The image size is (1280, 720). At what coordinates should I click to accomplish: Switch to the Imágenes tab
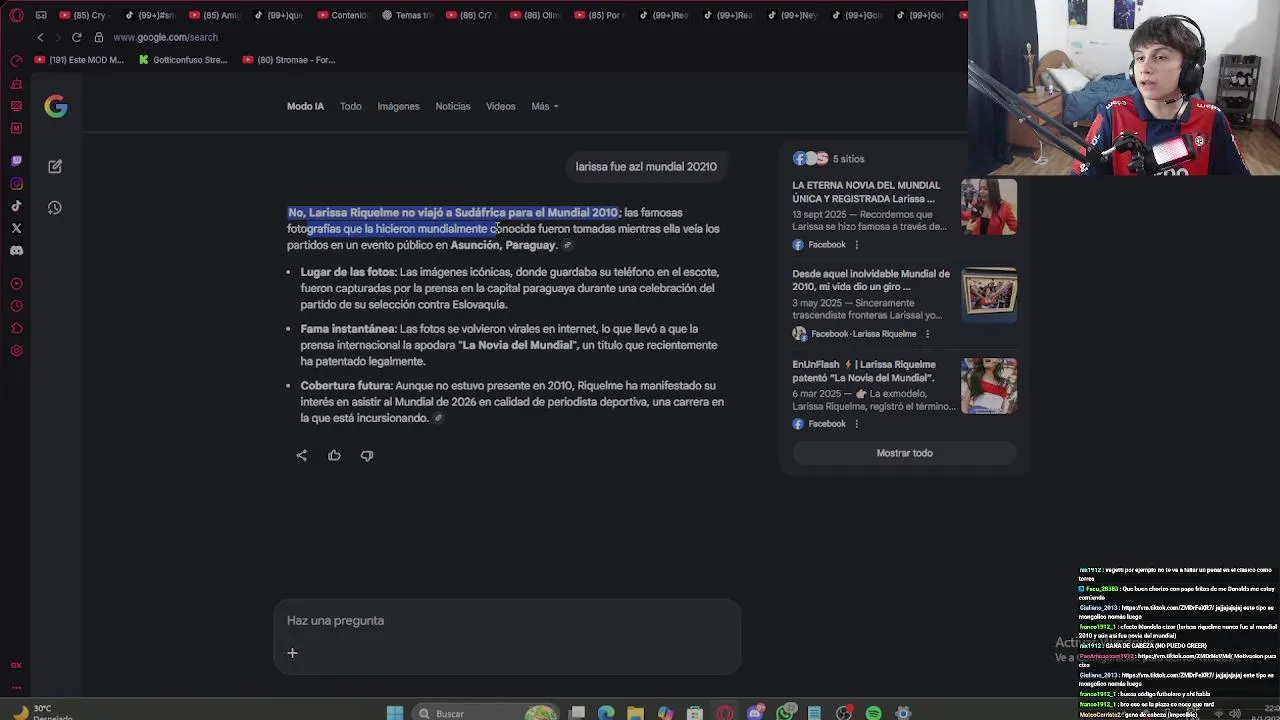click(x=398, y=106)
